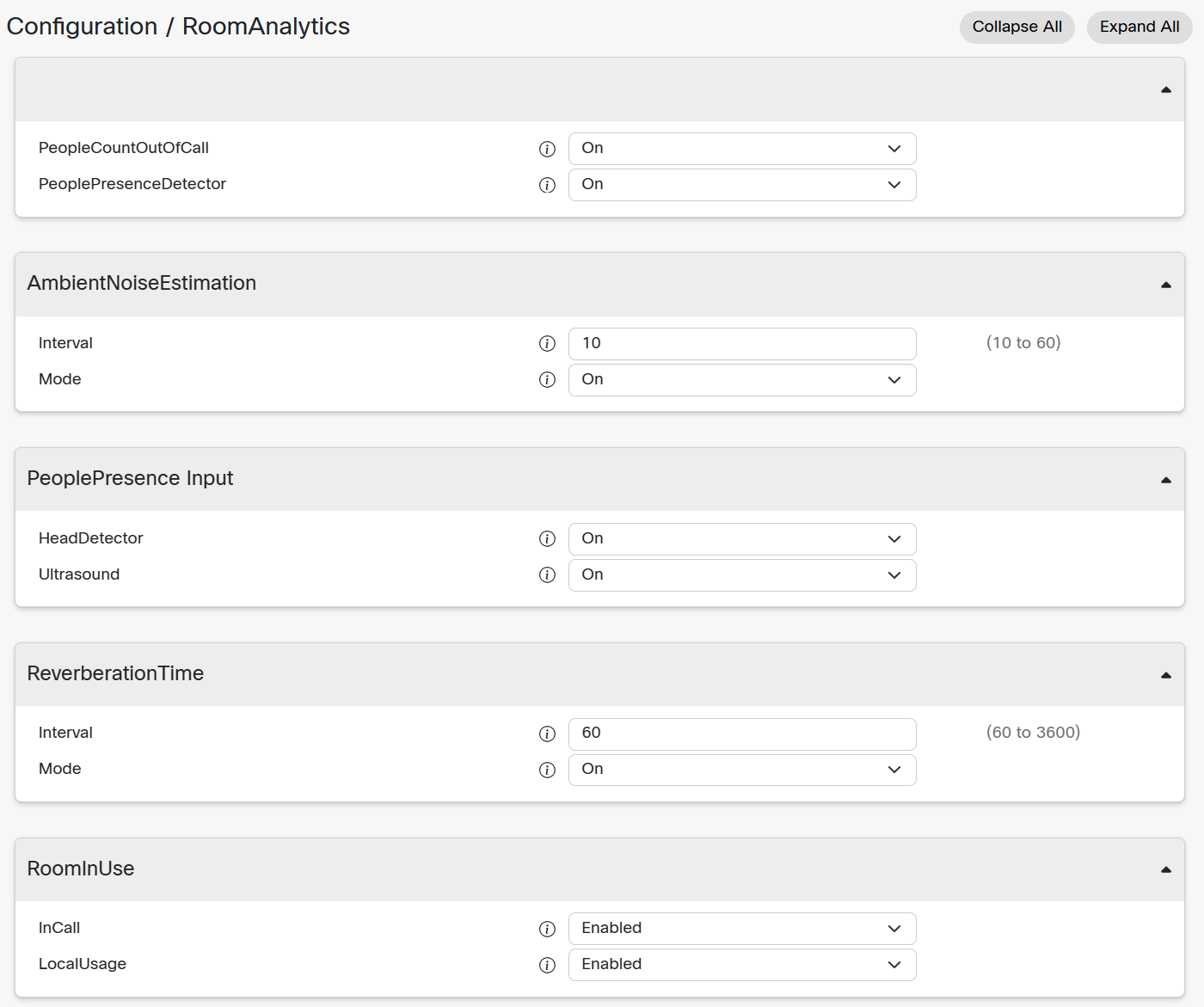Open the InCall Enabled dropdown
Image resolution: width=1204 pixels, height=1007 pixels.
click(742, 929)
